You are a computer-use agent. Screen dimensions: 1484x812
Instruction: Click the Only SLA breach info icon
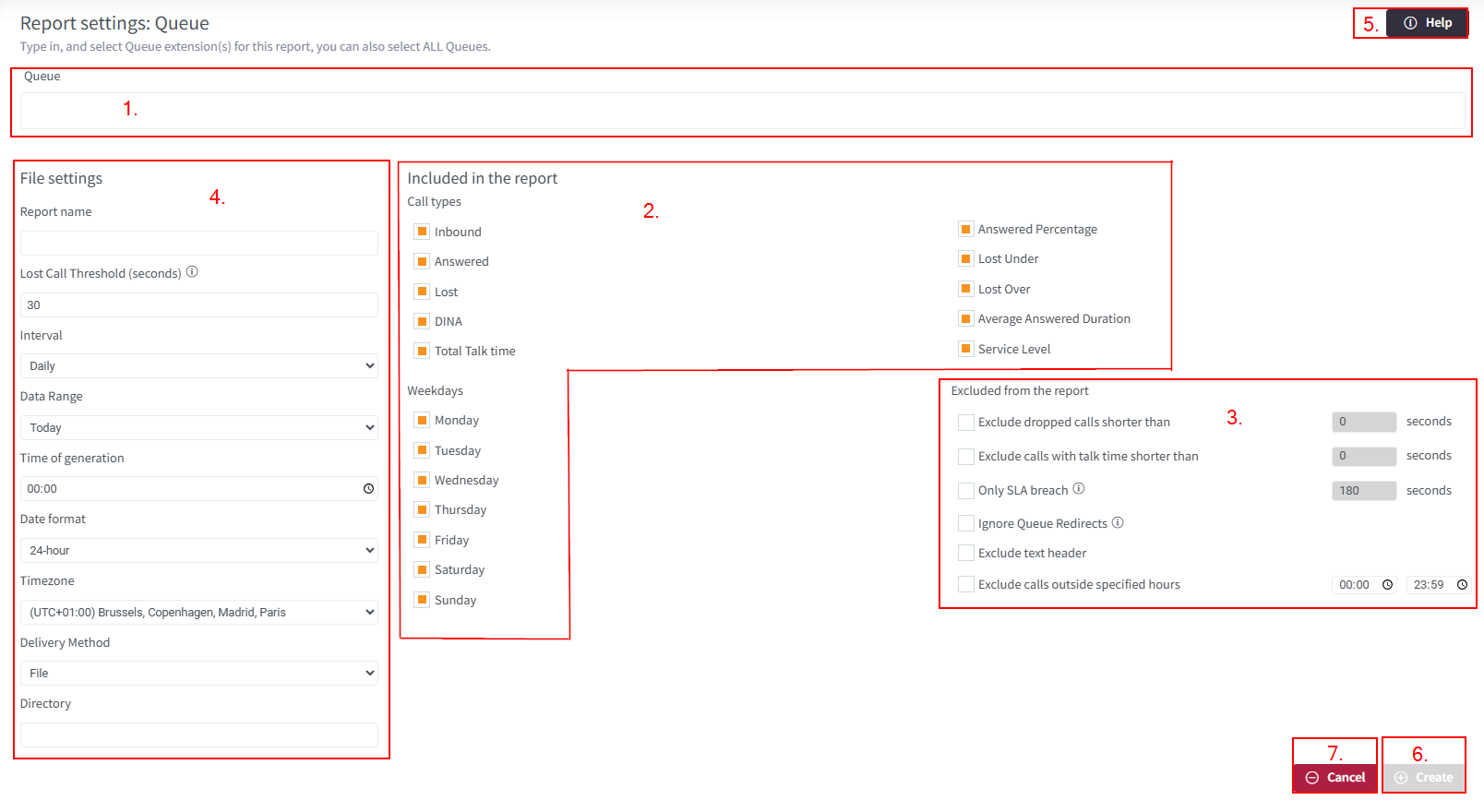(1079, 489)
